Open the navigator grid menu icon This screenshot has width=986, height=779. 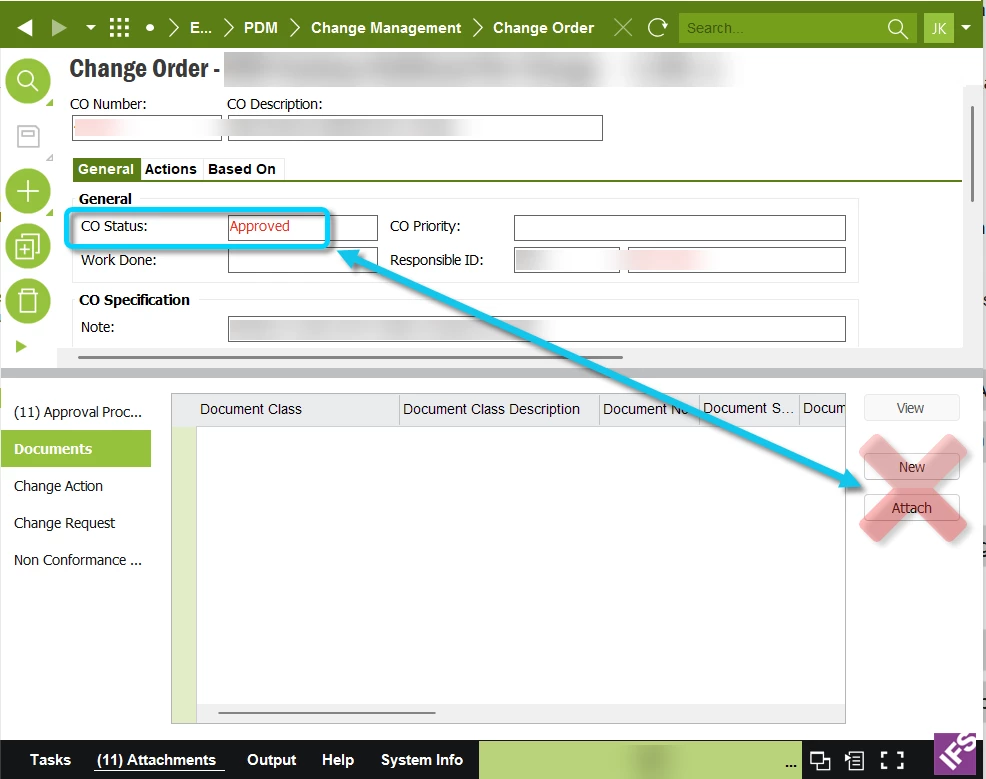click(119, 28)
